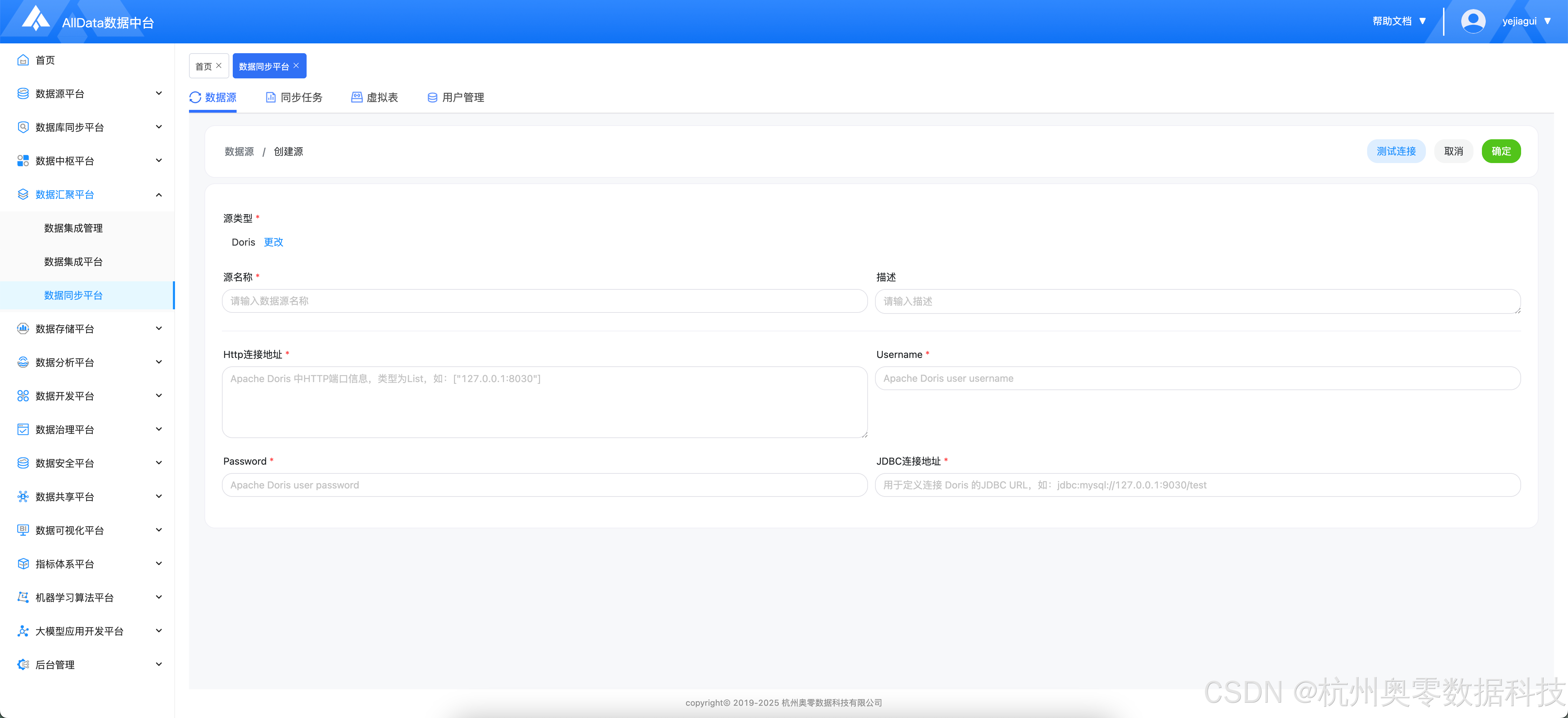Select 数据集成管理 in the sidebar
Screen dimensions: 1568x718
pos(73,228)
